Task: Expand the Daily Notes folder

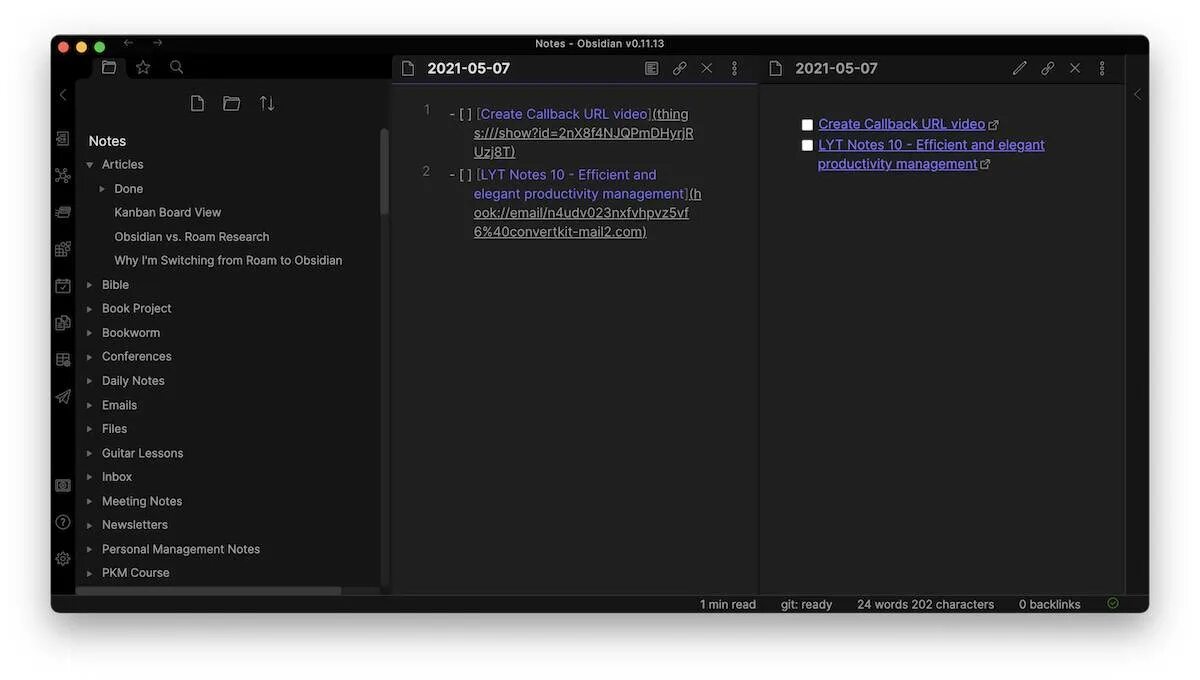Action: pyautogui.click(x=89, y=380)
